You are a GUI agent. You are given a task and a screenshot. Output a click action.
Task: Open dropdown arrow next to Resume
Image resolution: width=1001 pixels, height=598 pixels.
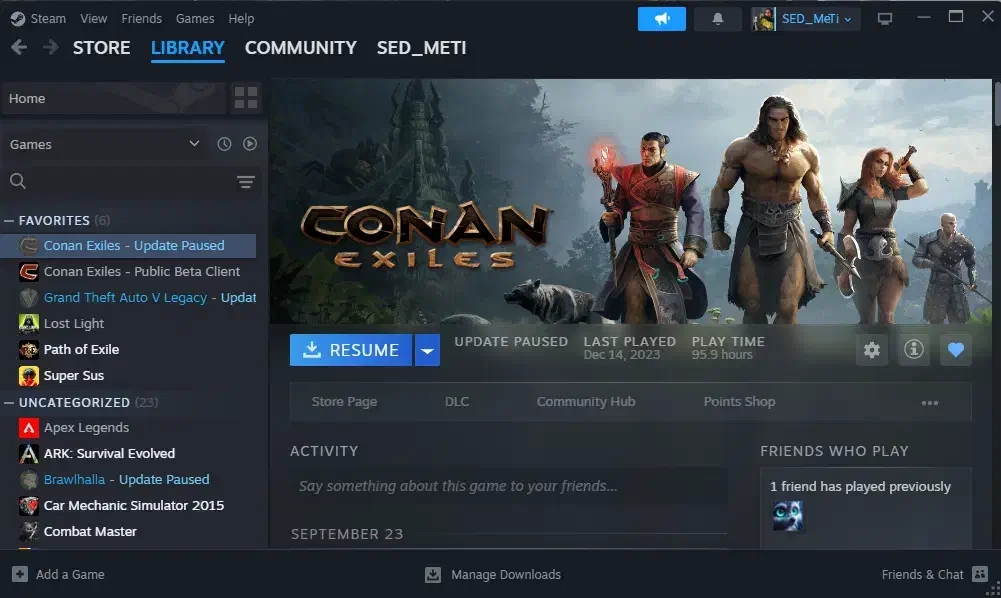click(x=427, y=350)
